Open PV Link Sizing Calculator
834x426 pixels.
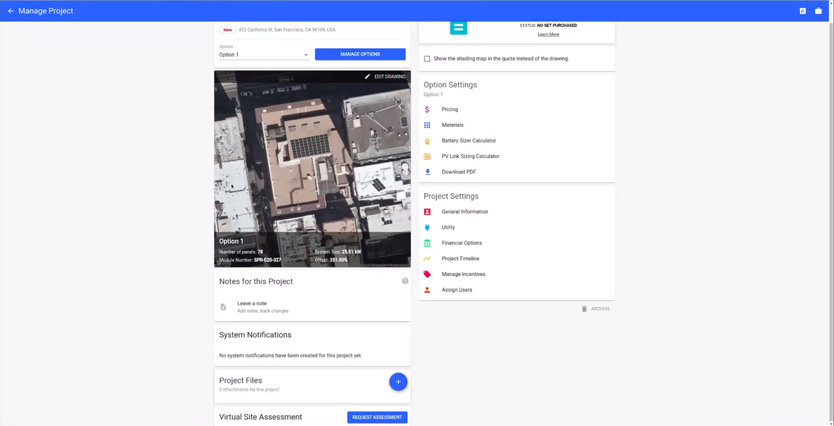[x=470, y=156]
